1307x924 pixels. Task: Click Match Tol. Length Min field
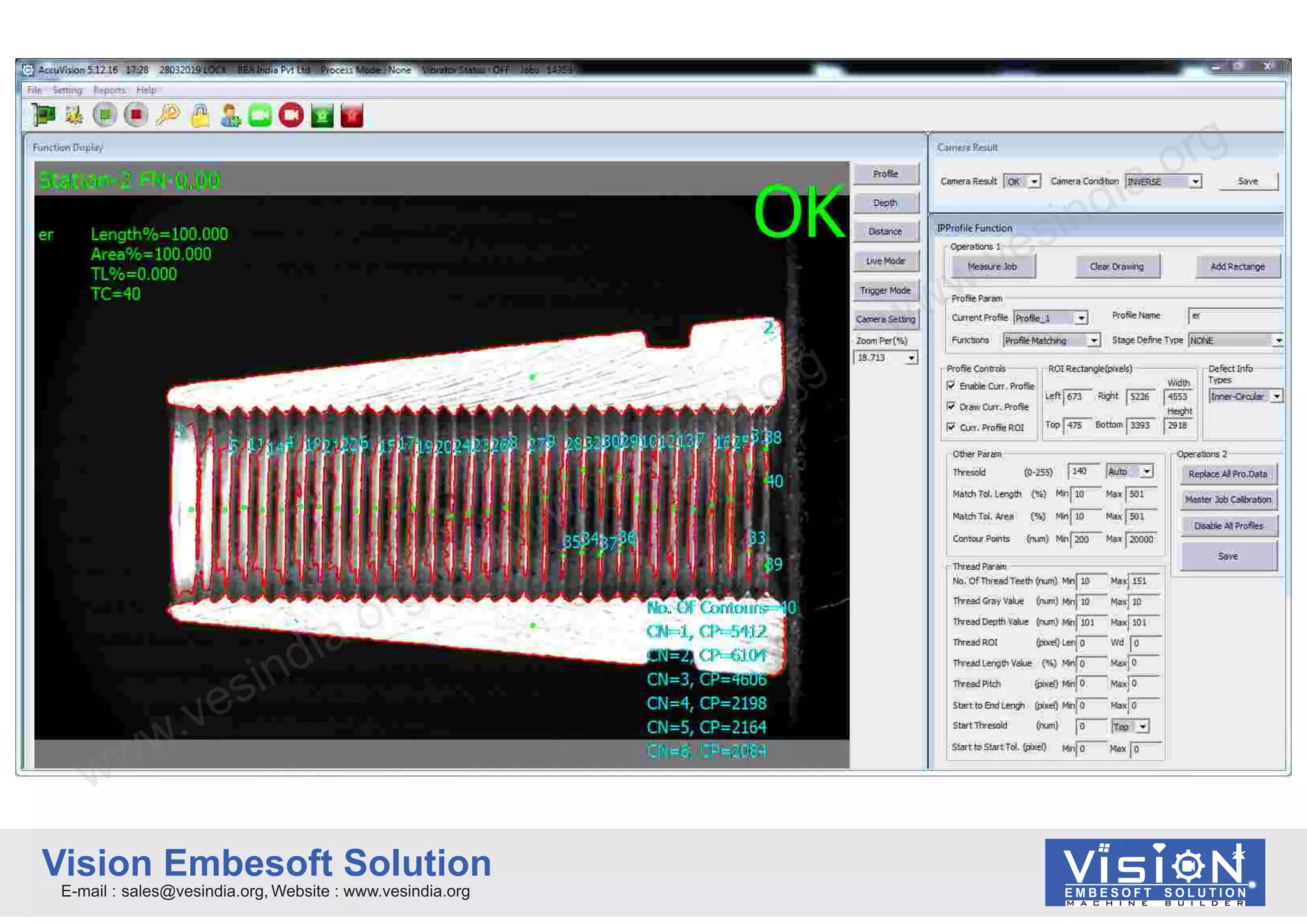pos(1087,495)
